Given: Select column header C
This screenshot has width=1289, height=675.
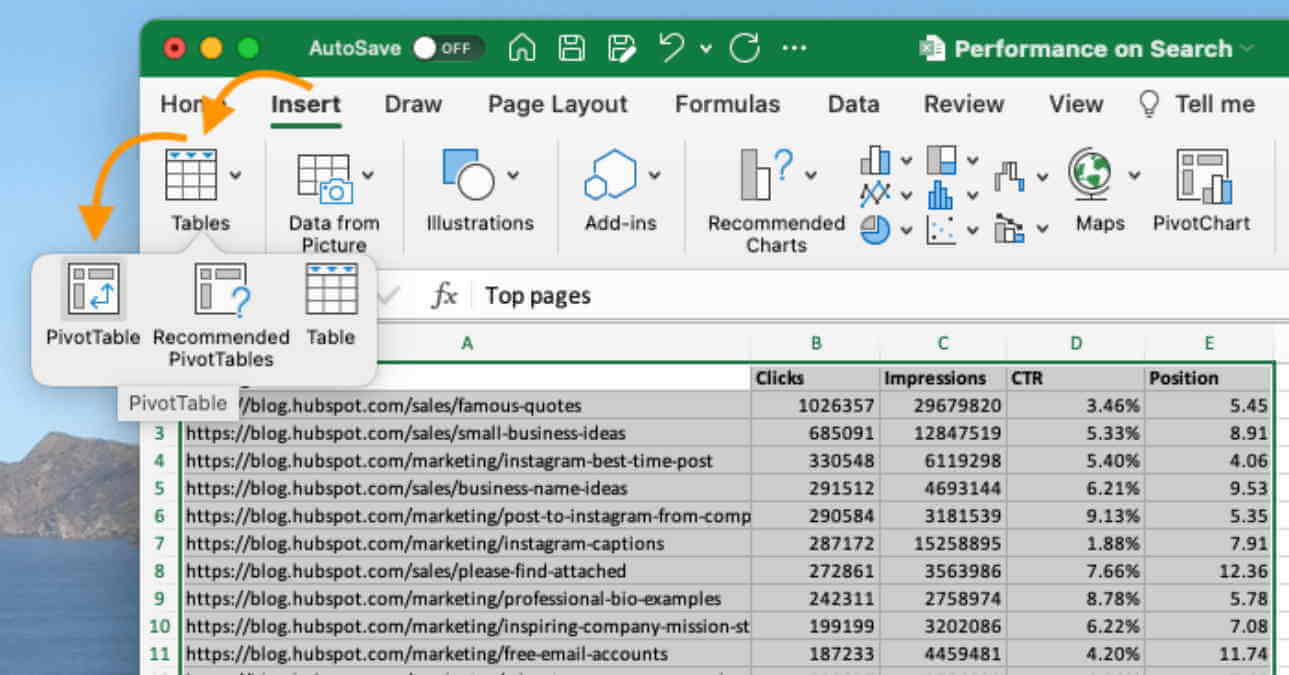Looking at the screenshot, I should coord(942,344).
